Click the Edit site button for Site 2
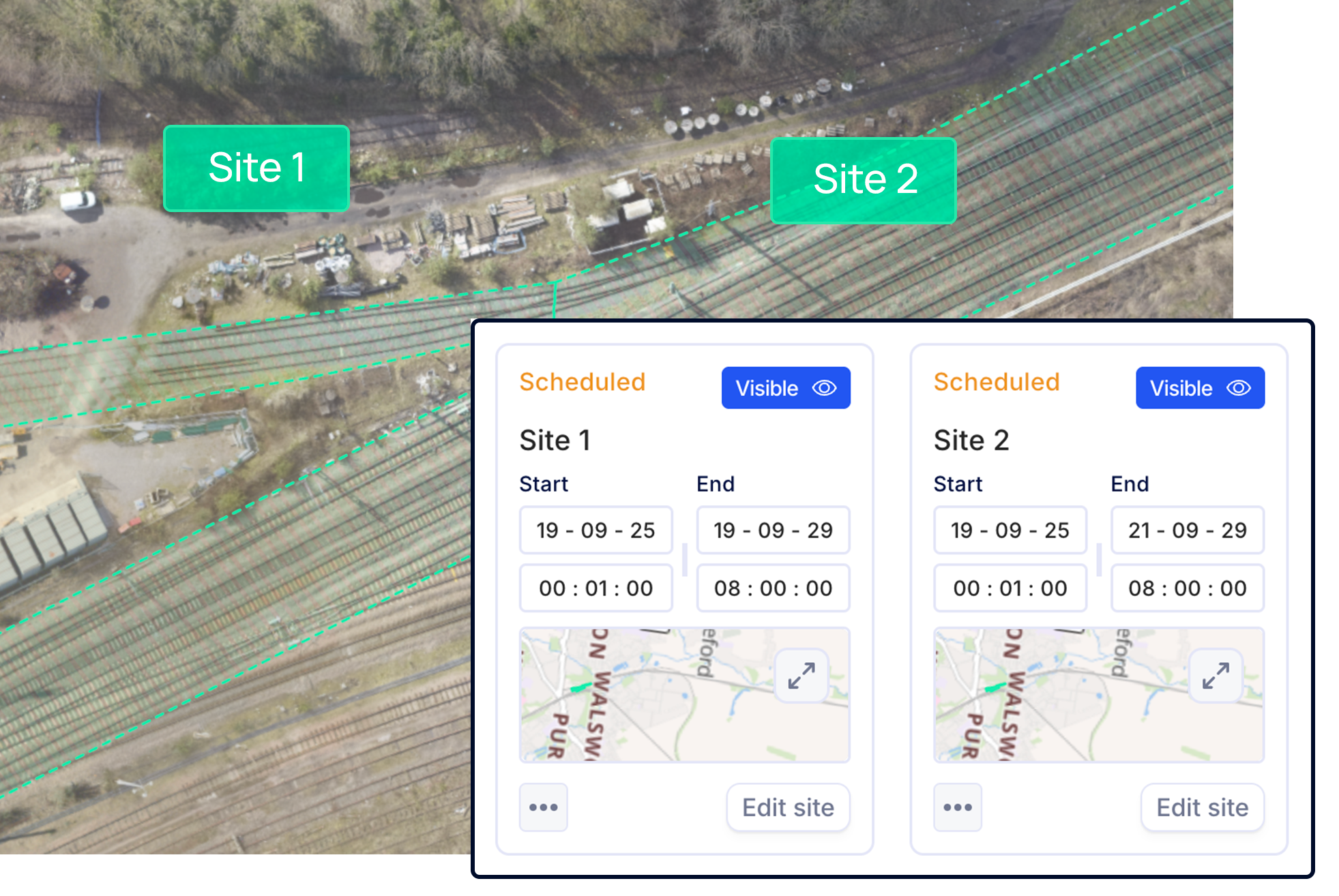The width and height of the screenshot is (1339, 896). tap(1202, 807)
